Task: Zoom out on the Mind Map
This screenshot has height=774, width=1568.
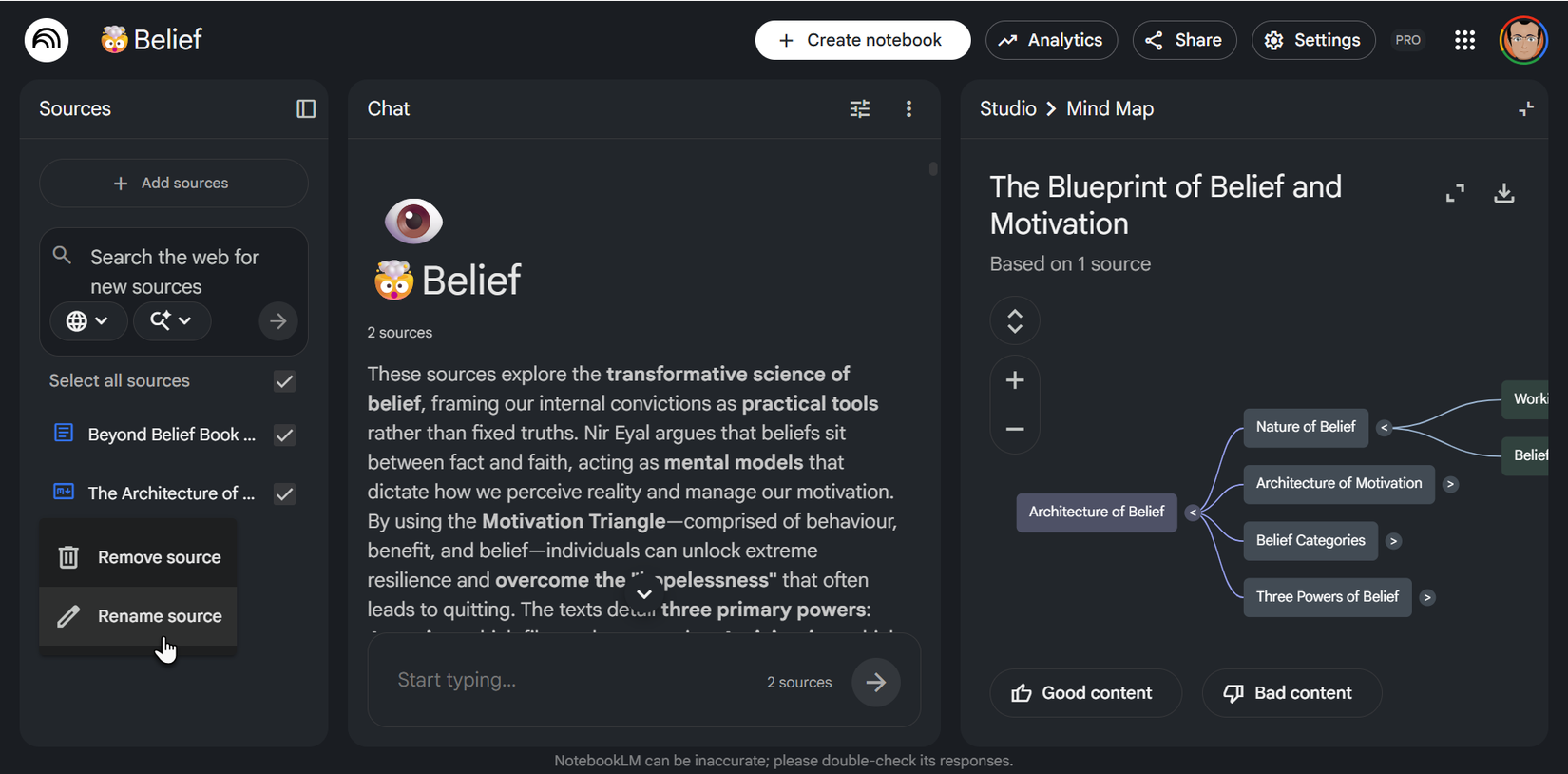Action: click(x=1014, y=430)
